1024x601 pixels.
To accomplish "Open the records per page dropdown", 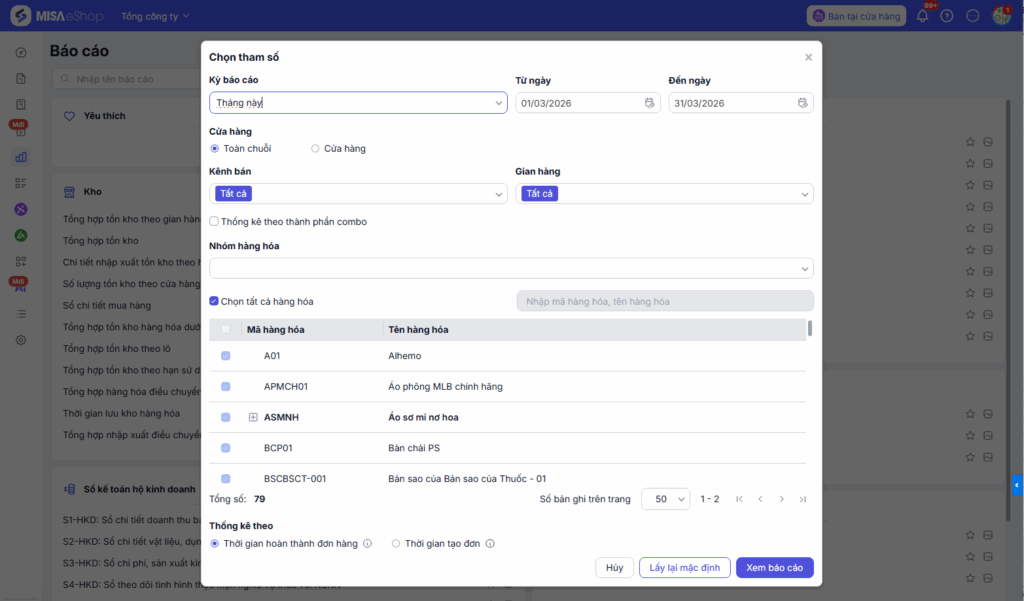I will [665, 499].
